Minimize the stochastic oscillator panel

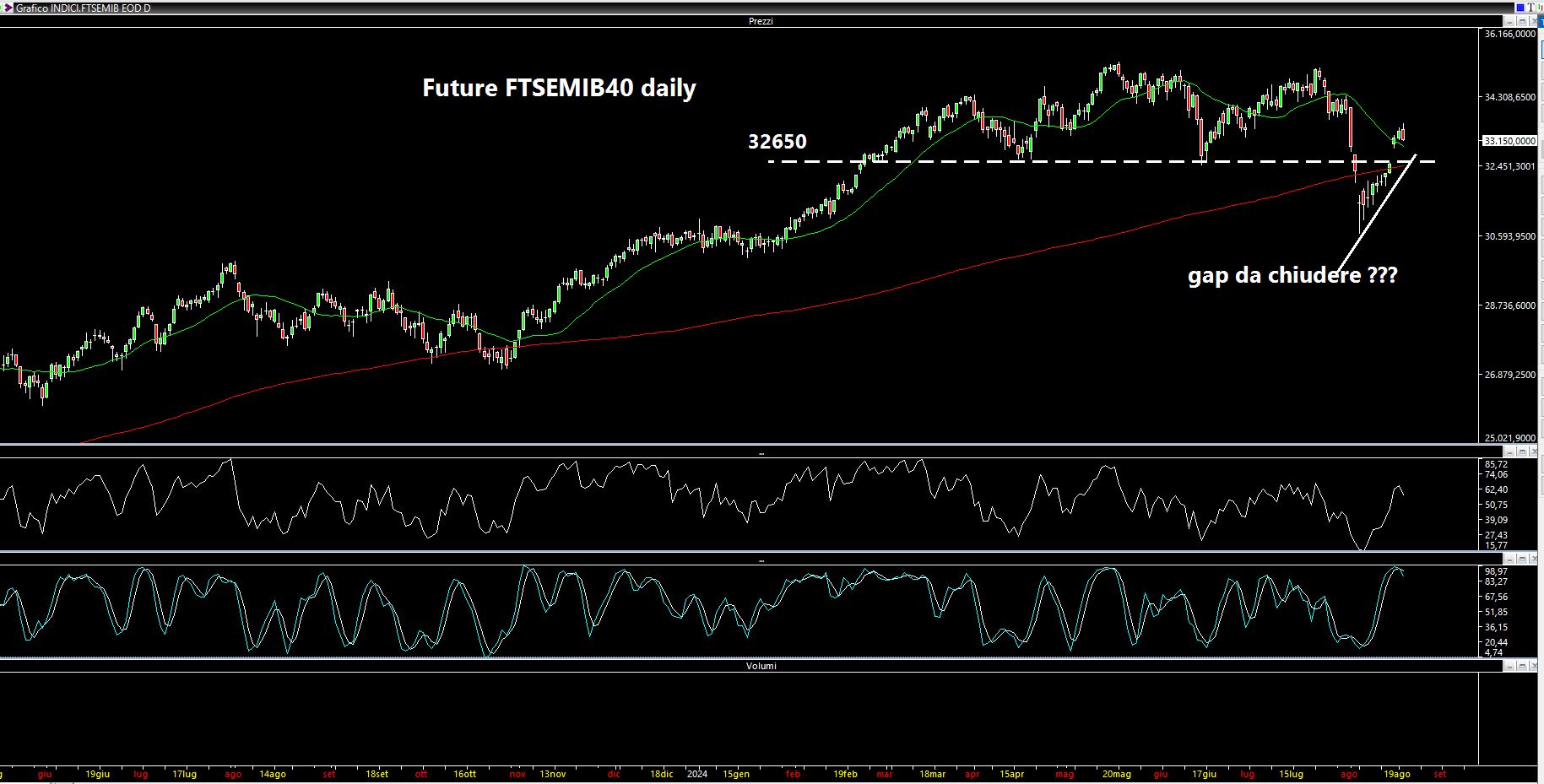(x=1509, y=559)
